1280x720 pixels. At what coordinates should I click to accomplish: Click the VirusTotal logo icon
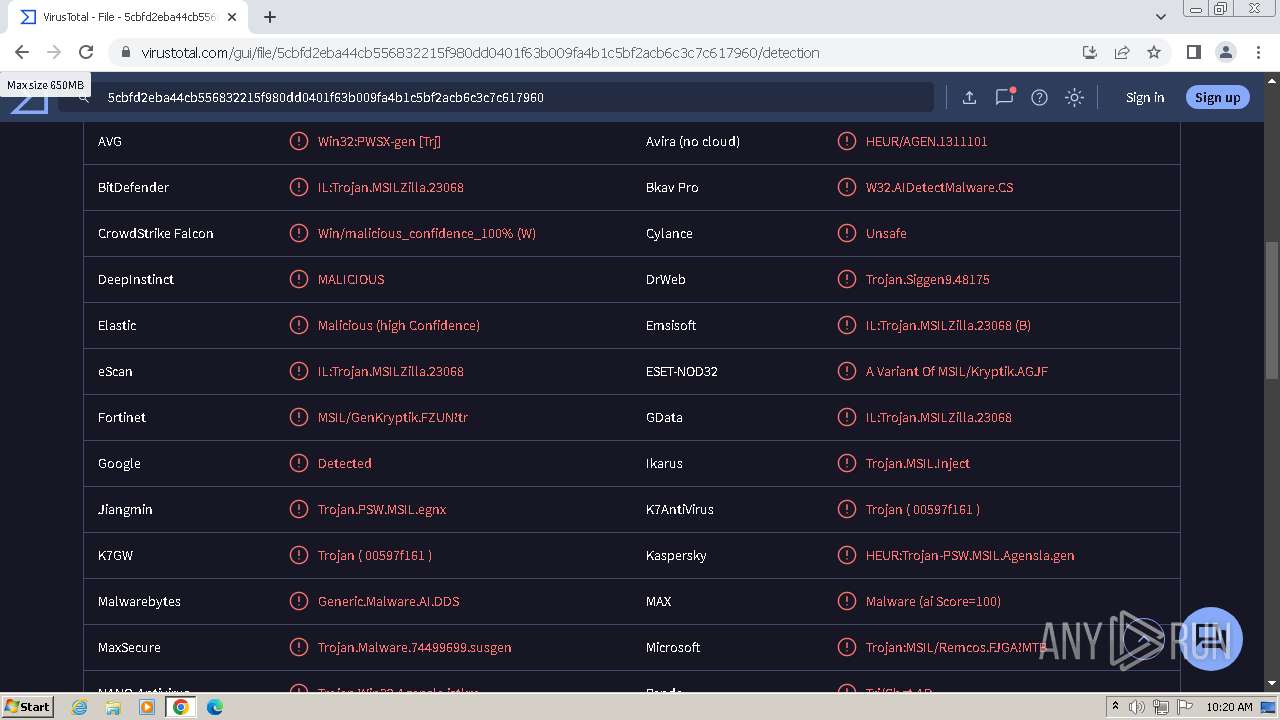[29, 100]
